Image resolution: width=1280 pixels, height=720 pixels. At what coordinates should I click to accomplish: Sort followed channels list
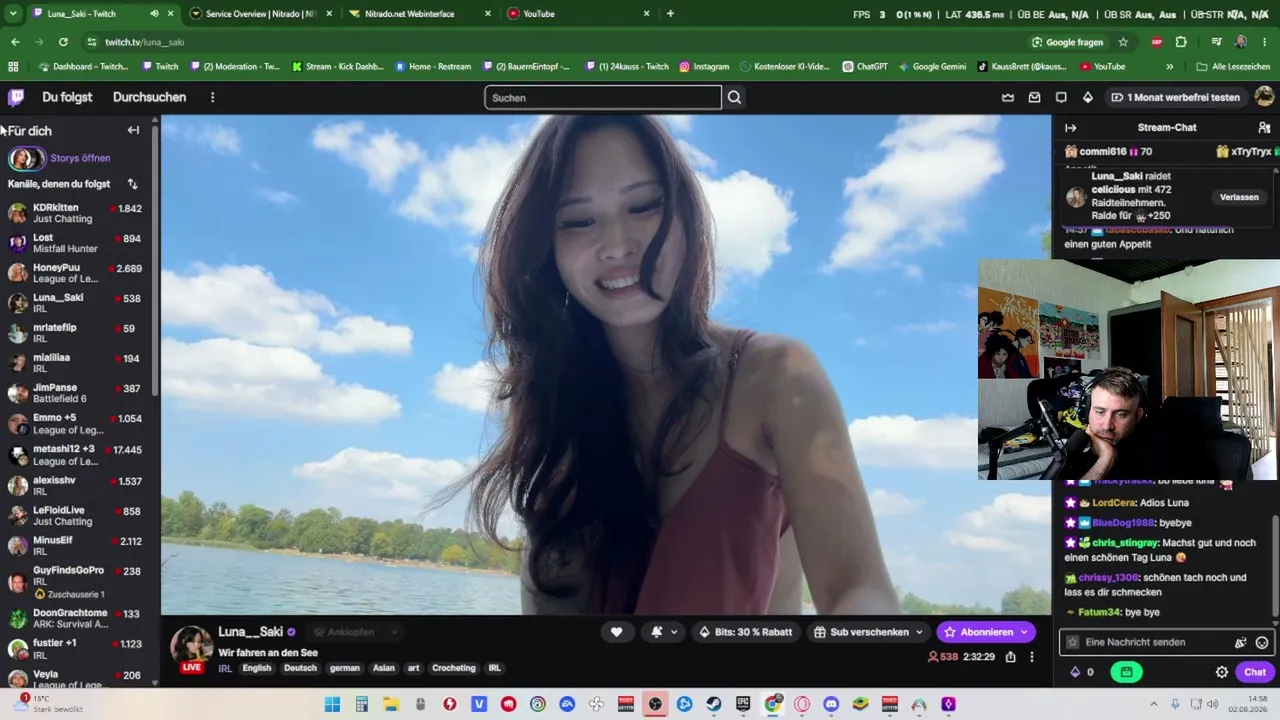click(x=133, y=184)
